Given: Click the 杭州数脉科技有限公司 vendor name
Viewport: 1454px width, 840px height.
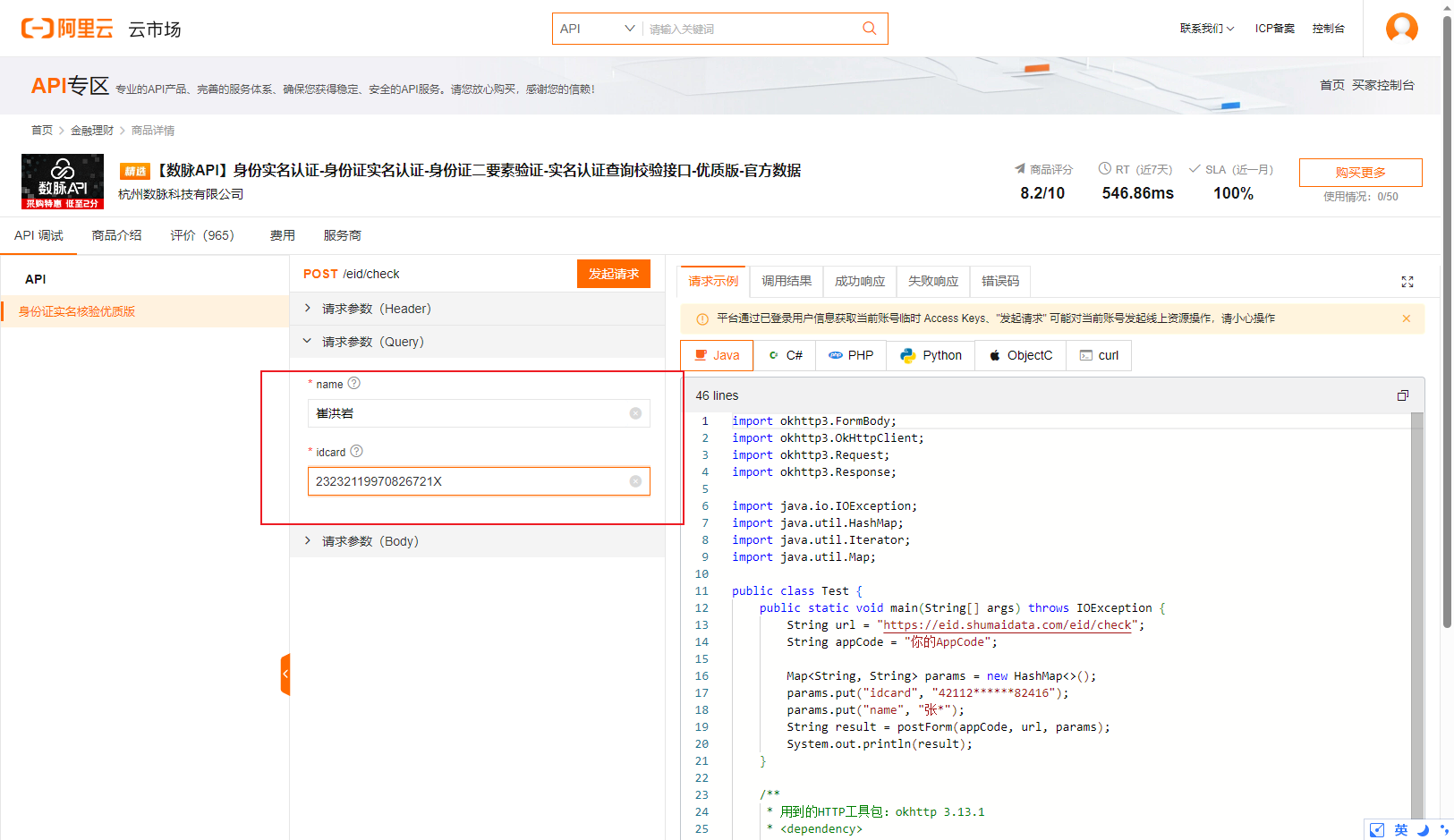Looking at the screenshot, I should pos(181,194).
